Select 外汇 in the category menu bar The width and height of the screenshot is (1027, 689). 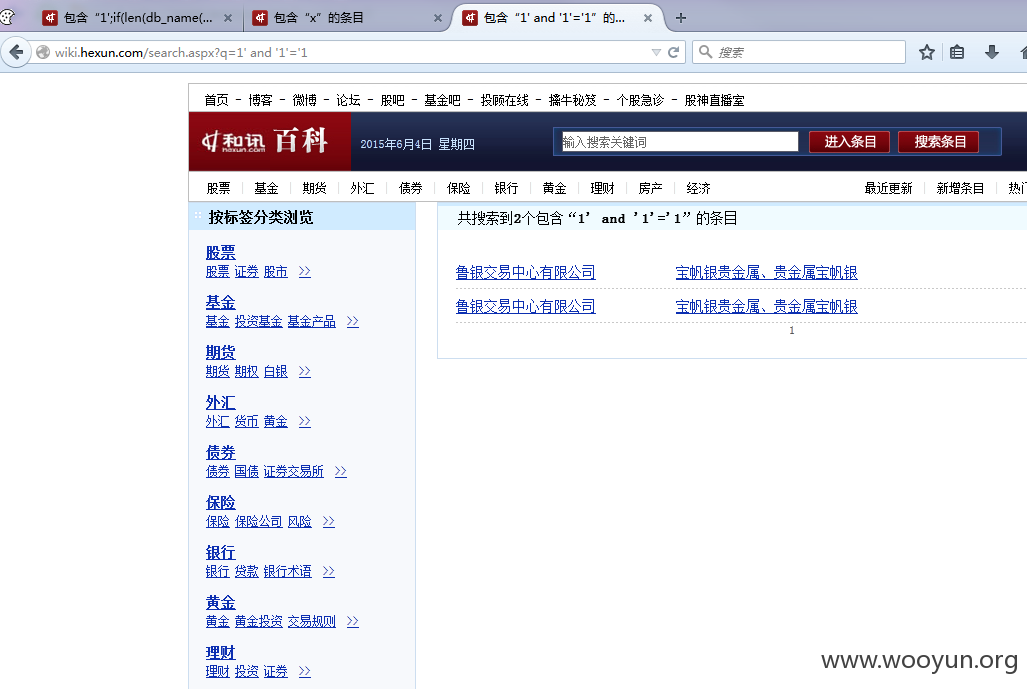point(362,189)
